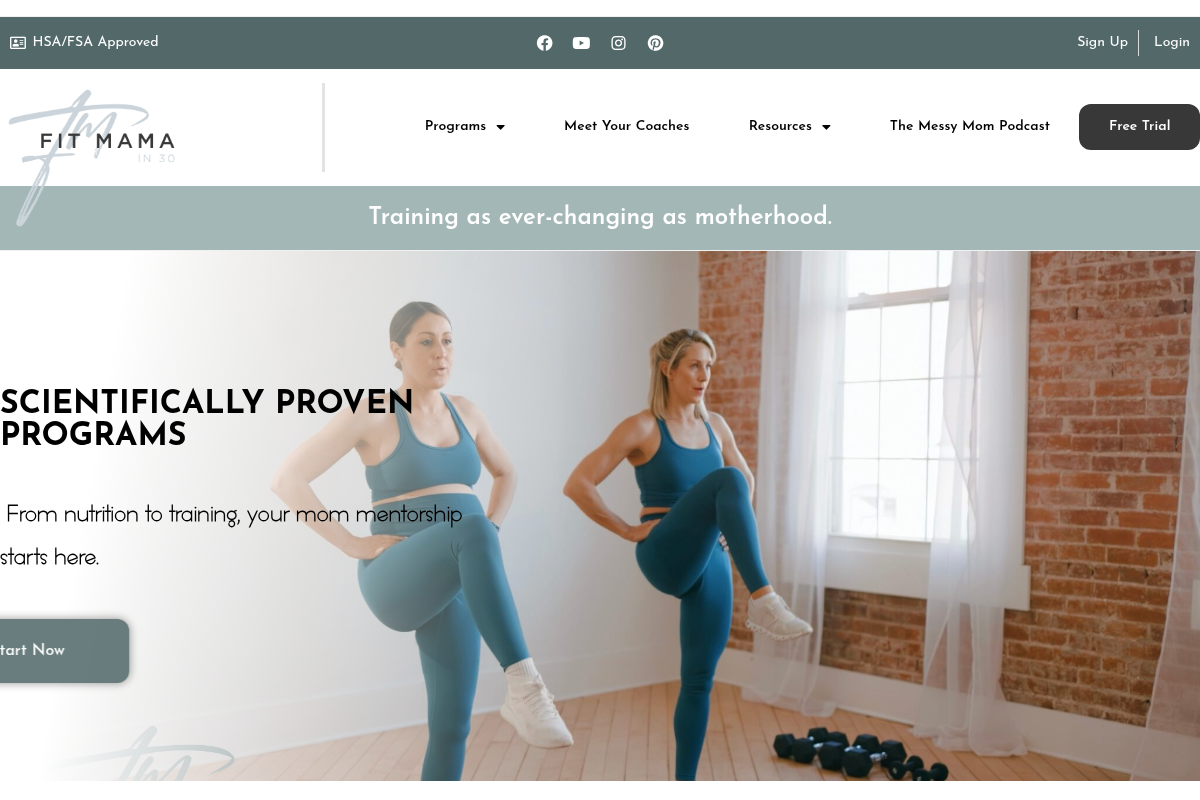
Task: Go to Meet Your Coaches page
Action: pyautogui.click(x=627, y=126)
